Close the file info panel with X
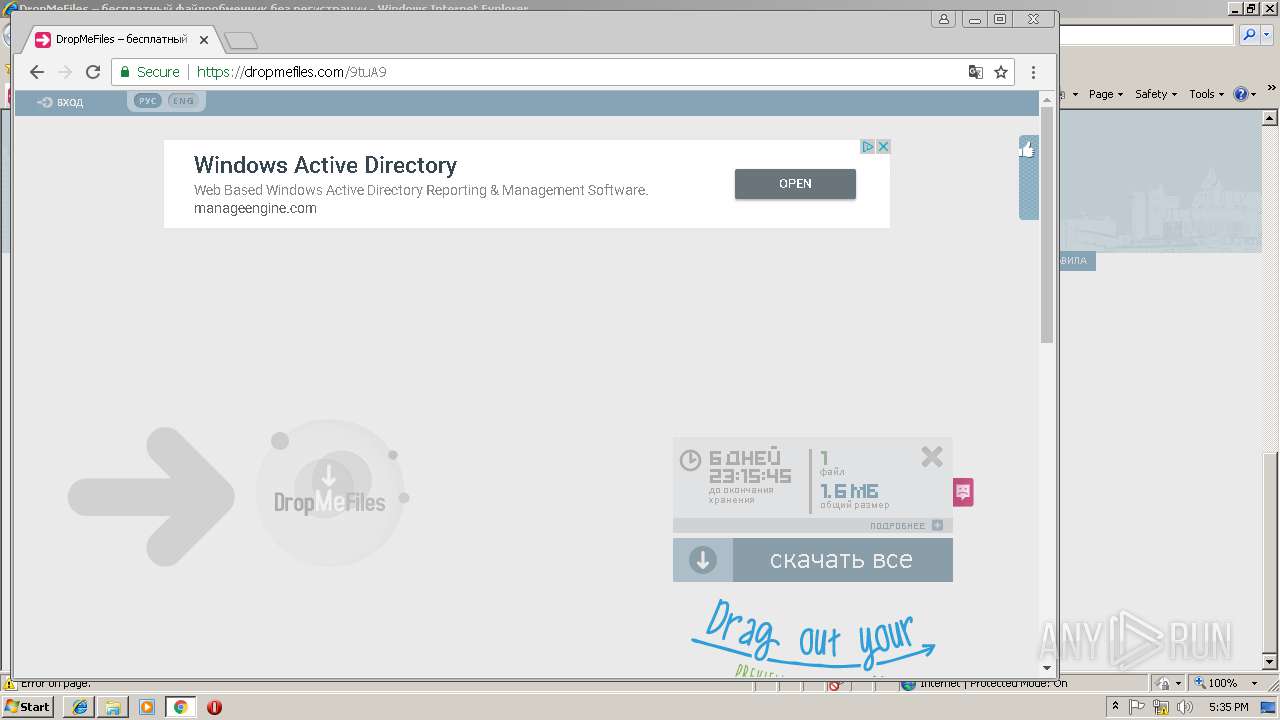This screenshot has width=1280, height=720. coord(932,457)
